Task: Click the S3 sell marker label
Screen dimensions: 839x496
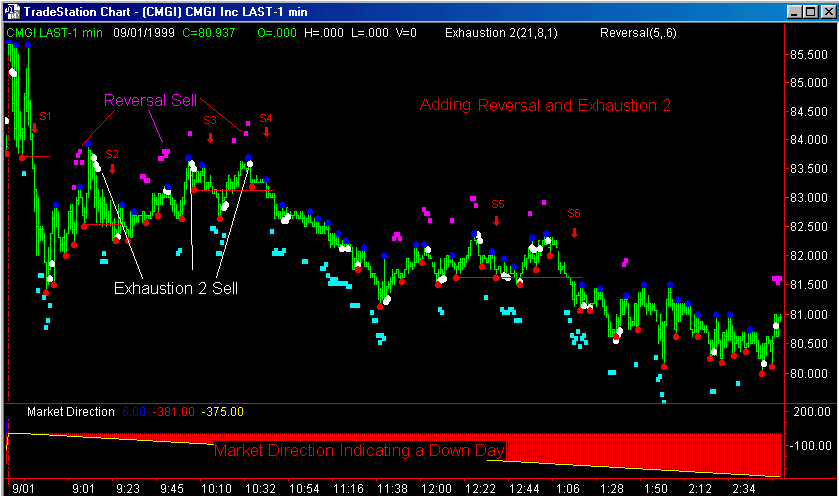Action: click(x=210, y=120)
